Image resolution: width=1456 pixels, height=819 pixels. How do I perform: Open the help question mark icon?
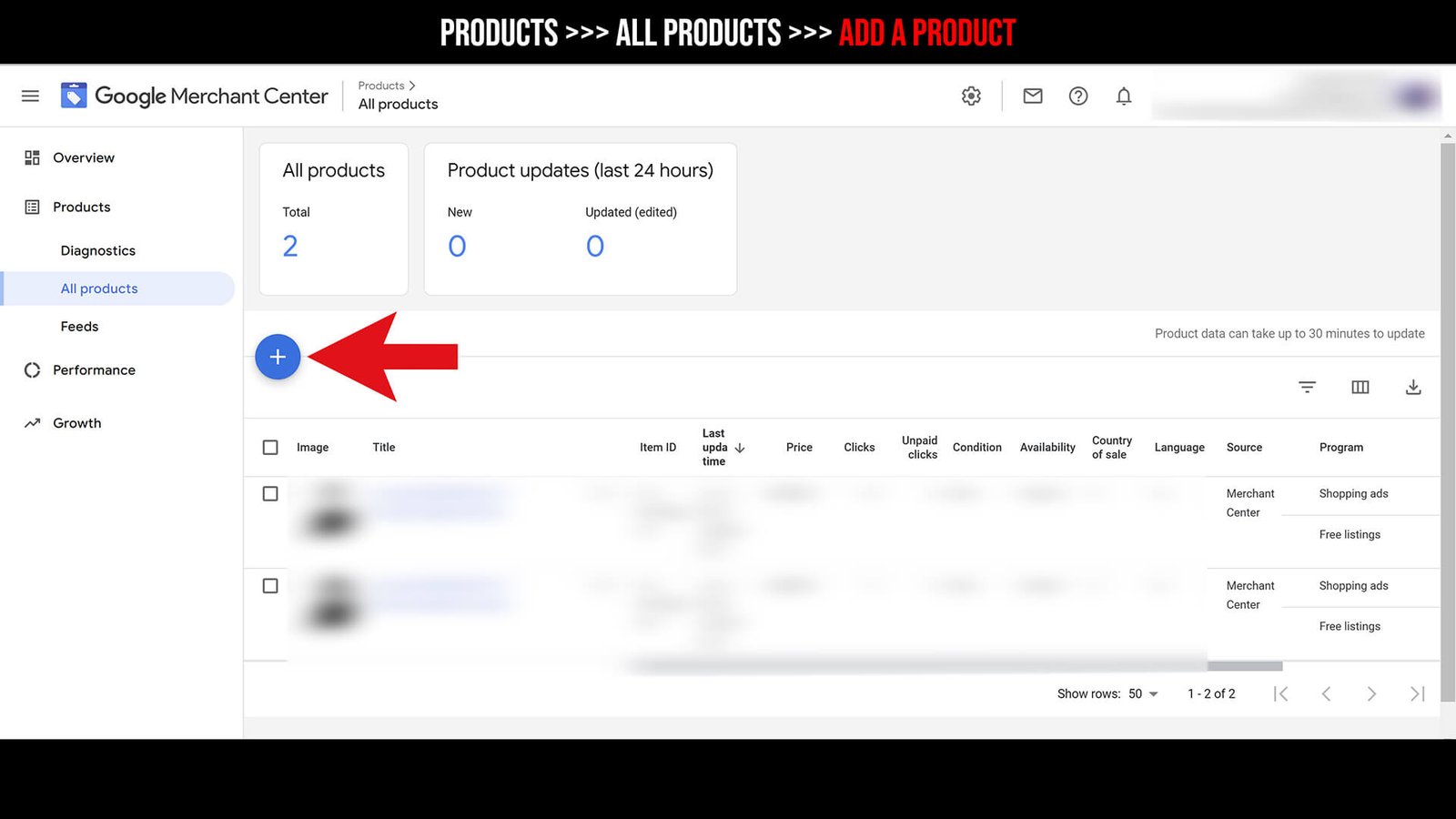(x=1078, y=96)
